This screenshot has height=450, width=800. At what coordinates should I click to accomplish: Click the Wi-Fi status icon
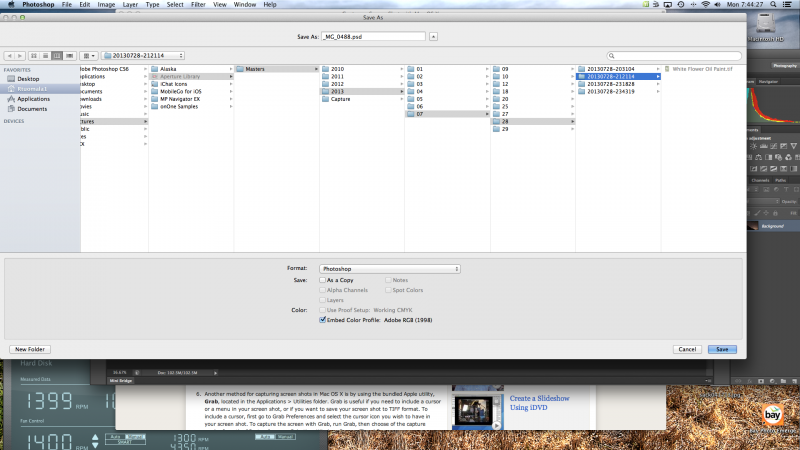tap(706, 5)
